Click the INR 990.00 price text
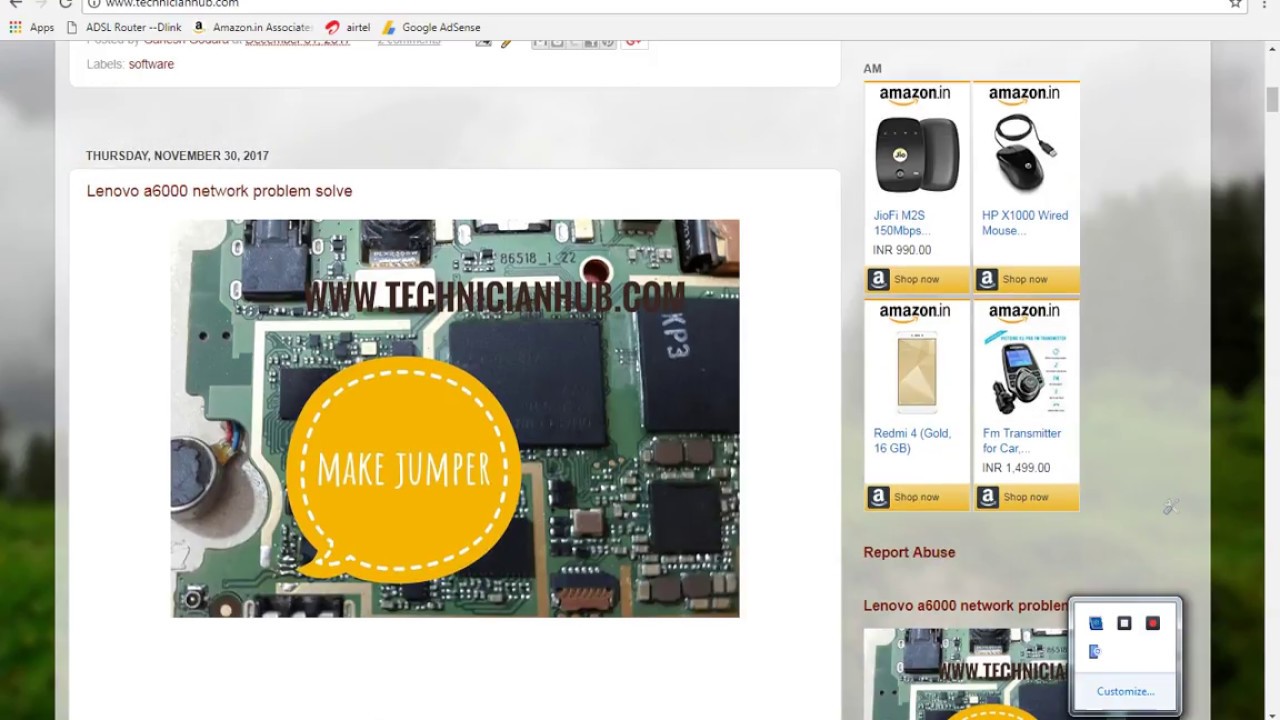The width and height of the screenshot is (1280, 720). (x=902, y=250)
